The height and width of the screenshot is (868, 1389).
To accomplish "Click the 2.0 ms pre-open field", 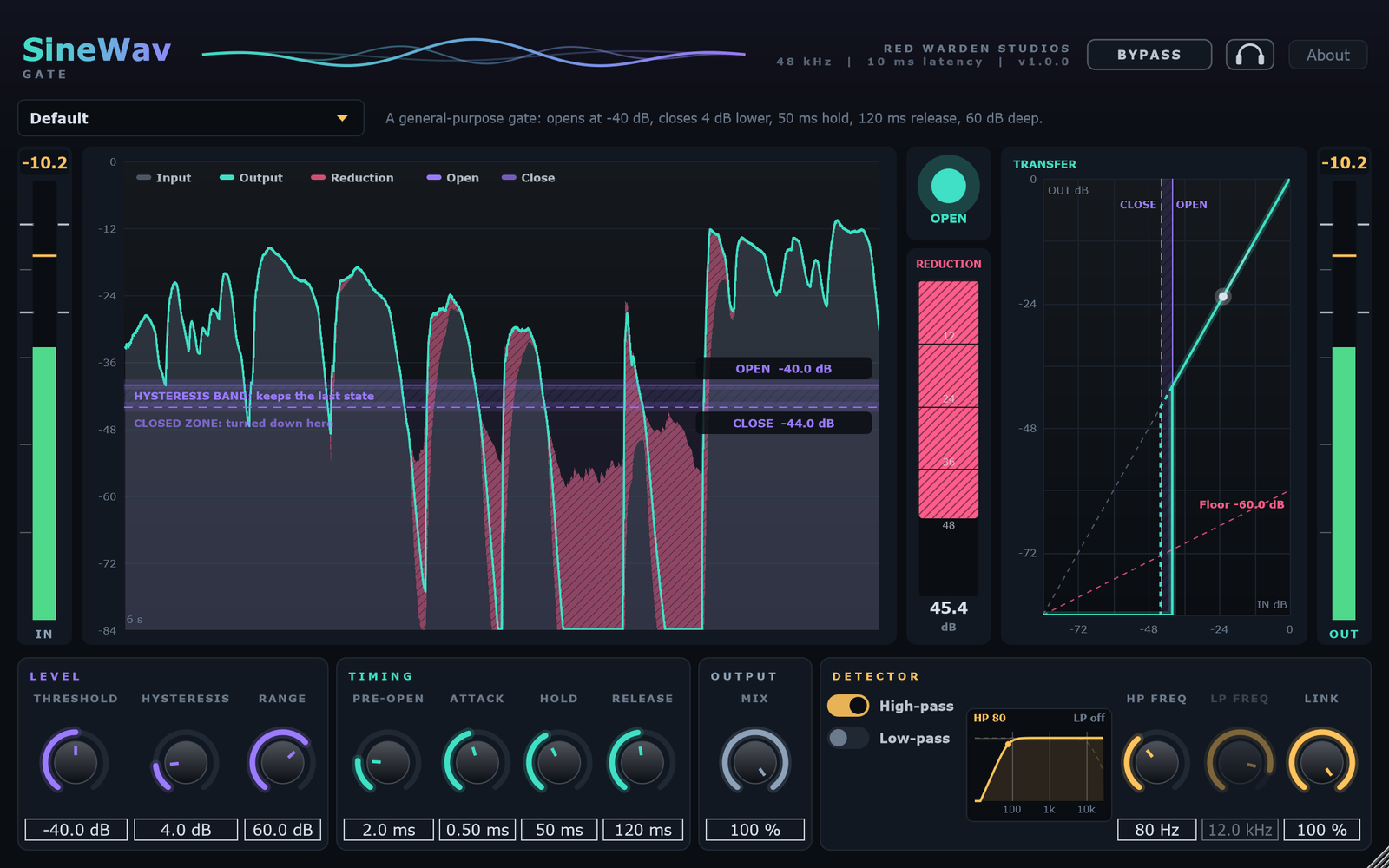I will click(388, 830).
